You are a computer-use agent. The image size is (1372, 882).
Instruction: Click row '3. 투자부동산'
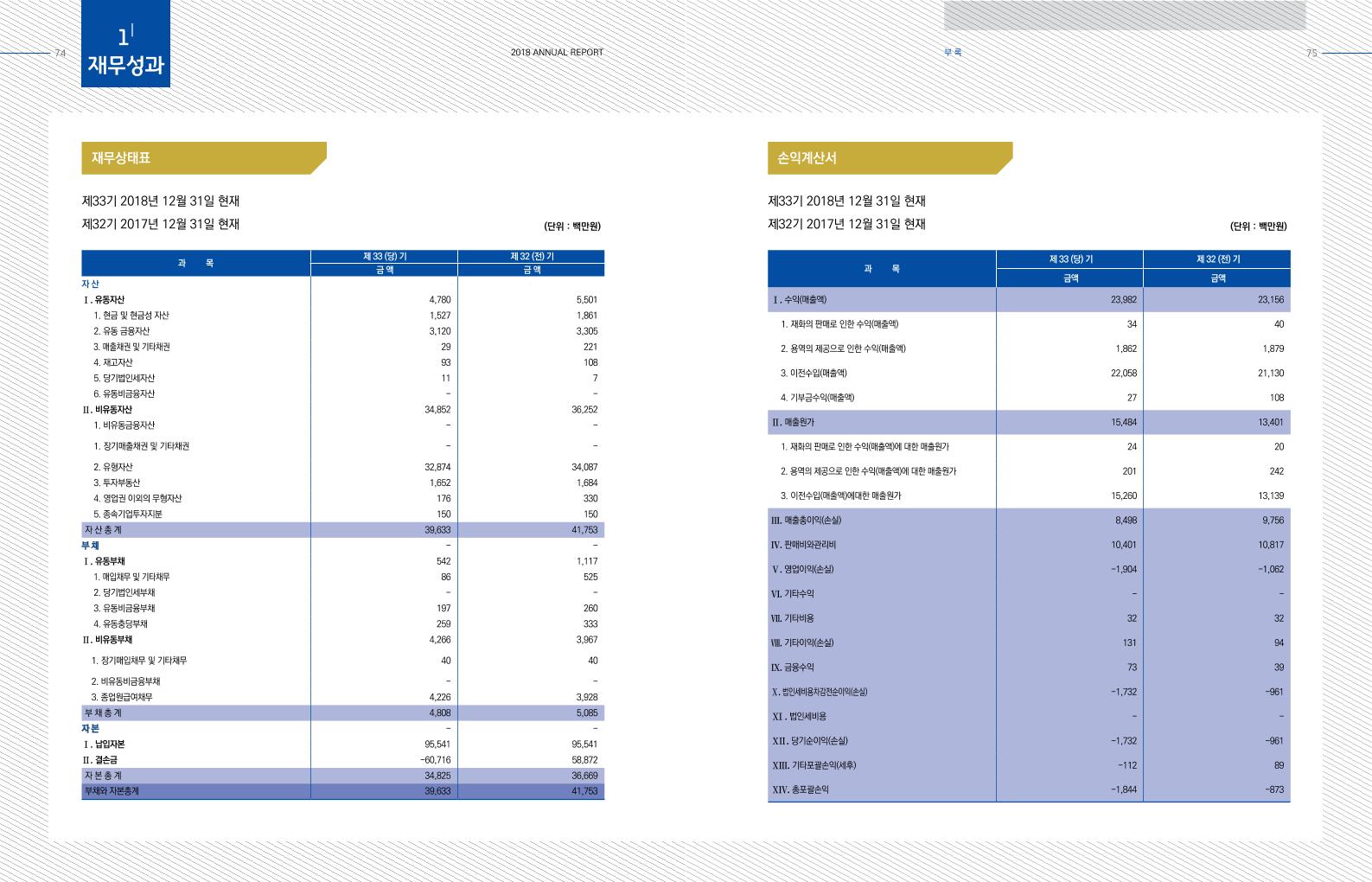(x=342, y=483)
